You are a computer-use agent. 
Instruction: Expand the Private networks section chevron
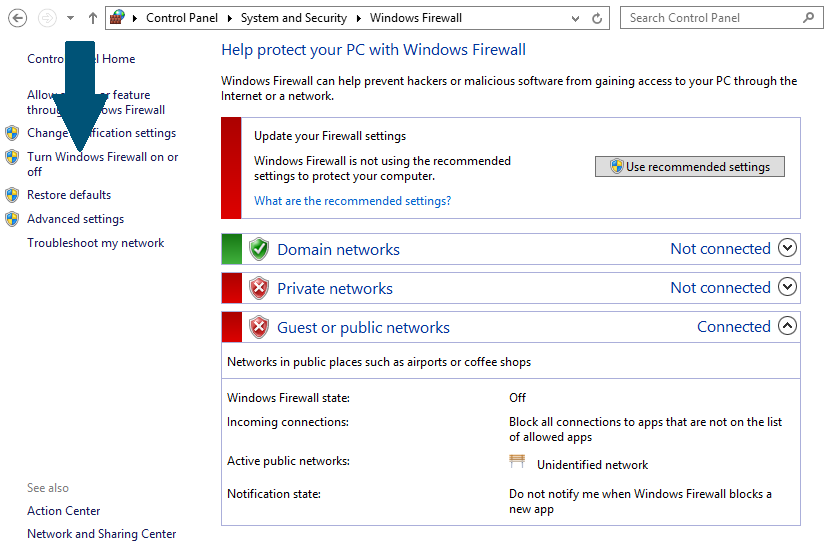click(x=787, y=287)
